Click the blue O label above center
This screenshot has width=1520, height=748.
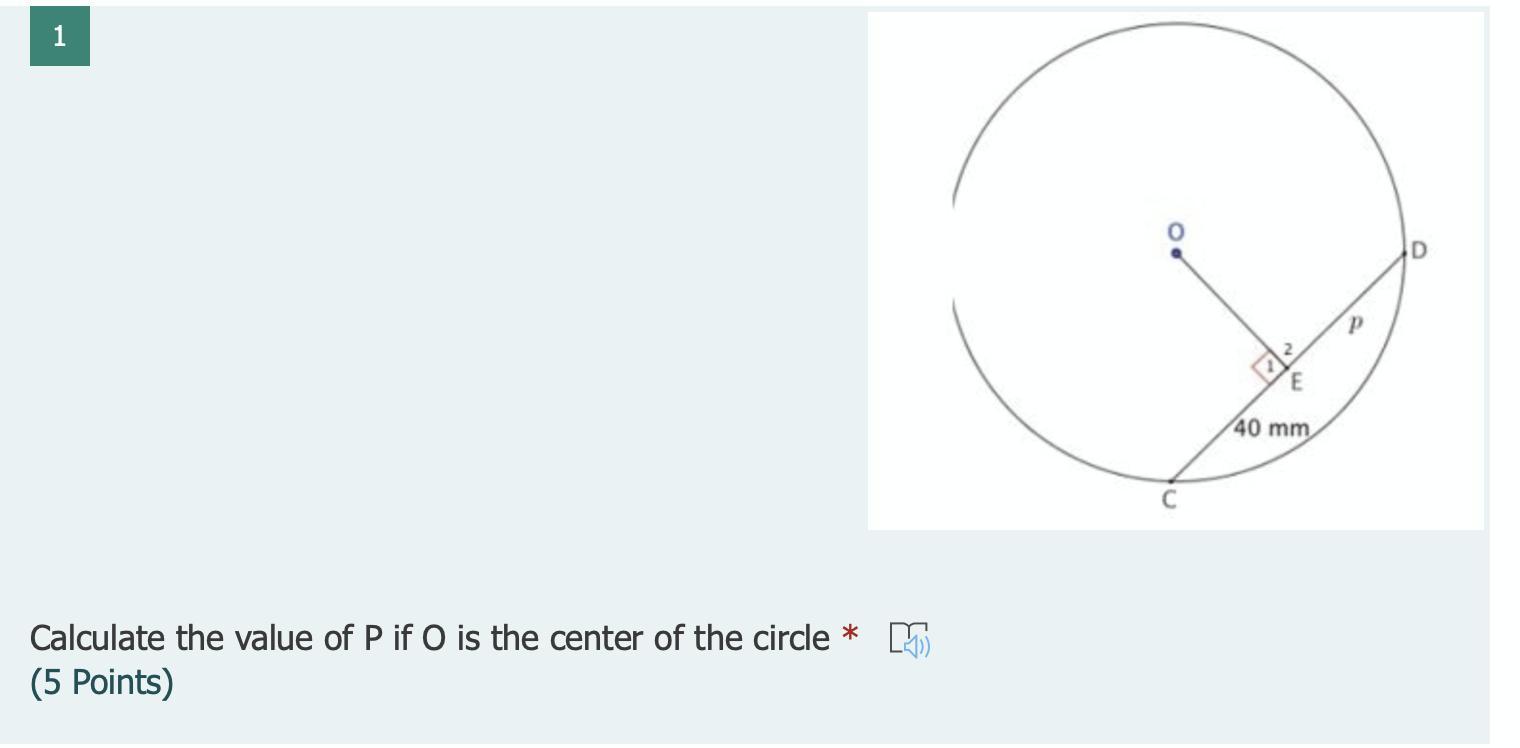pyautogui.click(x=1176, y=231)
